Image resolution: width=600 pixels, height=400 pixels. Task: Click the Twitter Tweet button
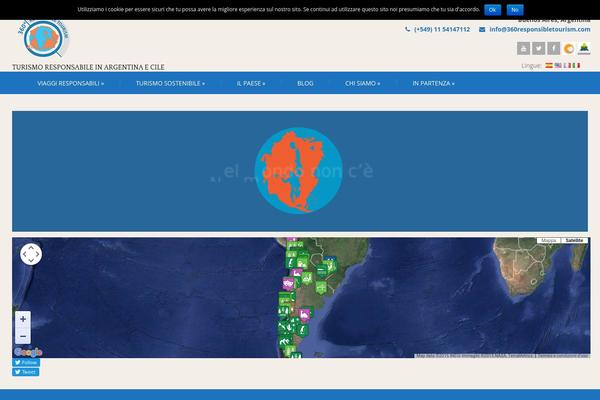pos(26,372)
